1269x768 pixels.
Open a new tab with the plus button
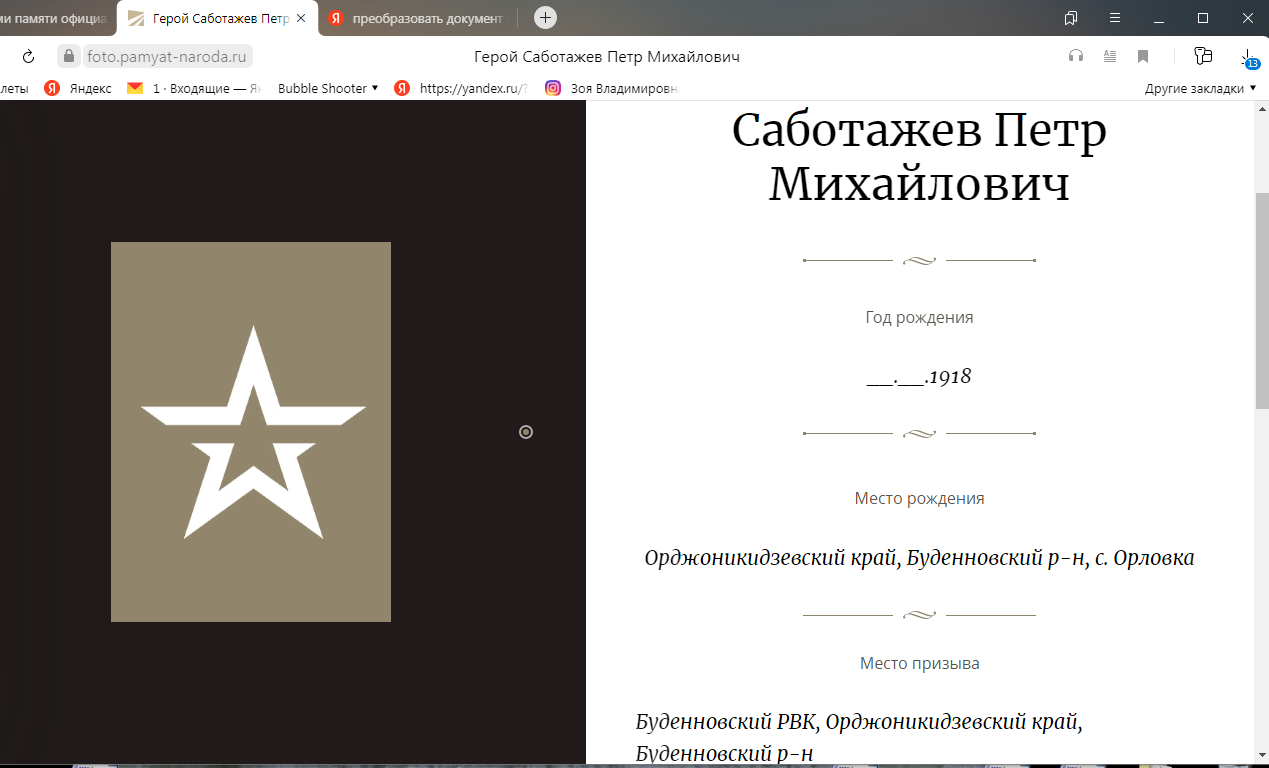tap(545, 17)
